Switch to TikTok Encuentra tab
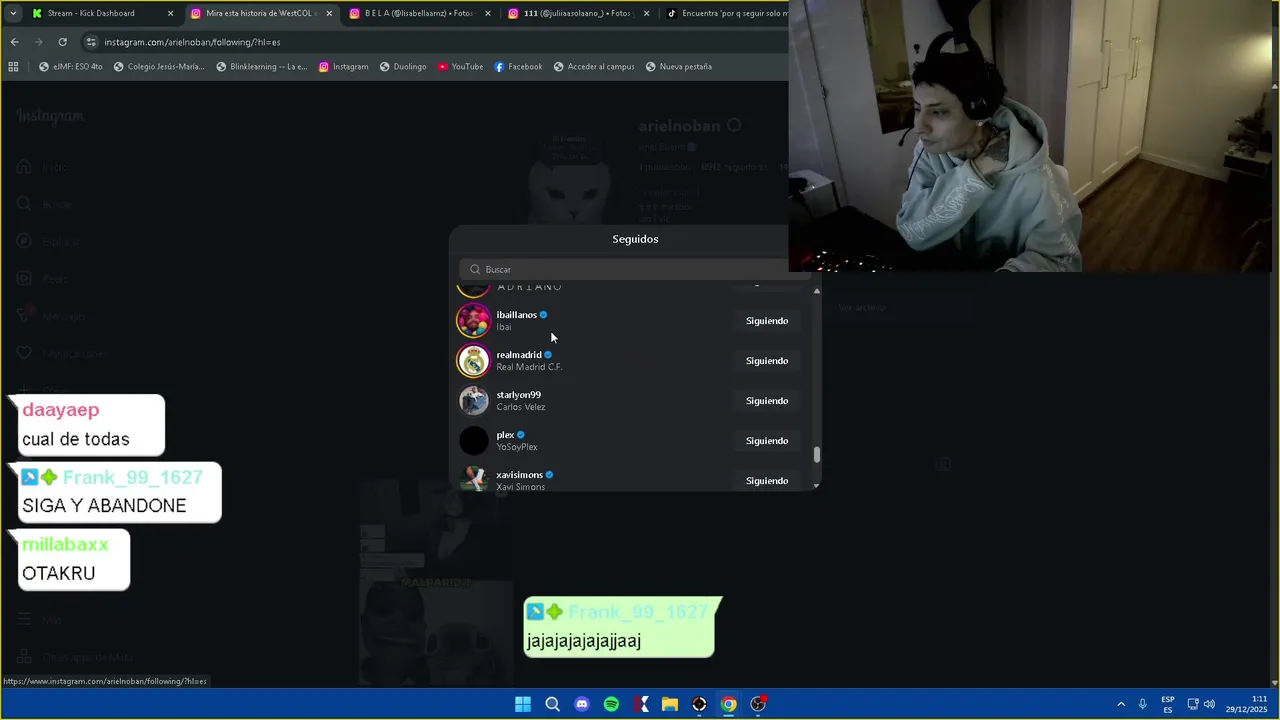This screenshot has width=1280, height=720. (725, 13)
